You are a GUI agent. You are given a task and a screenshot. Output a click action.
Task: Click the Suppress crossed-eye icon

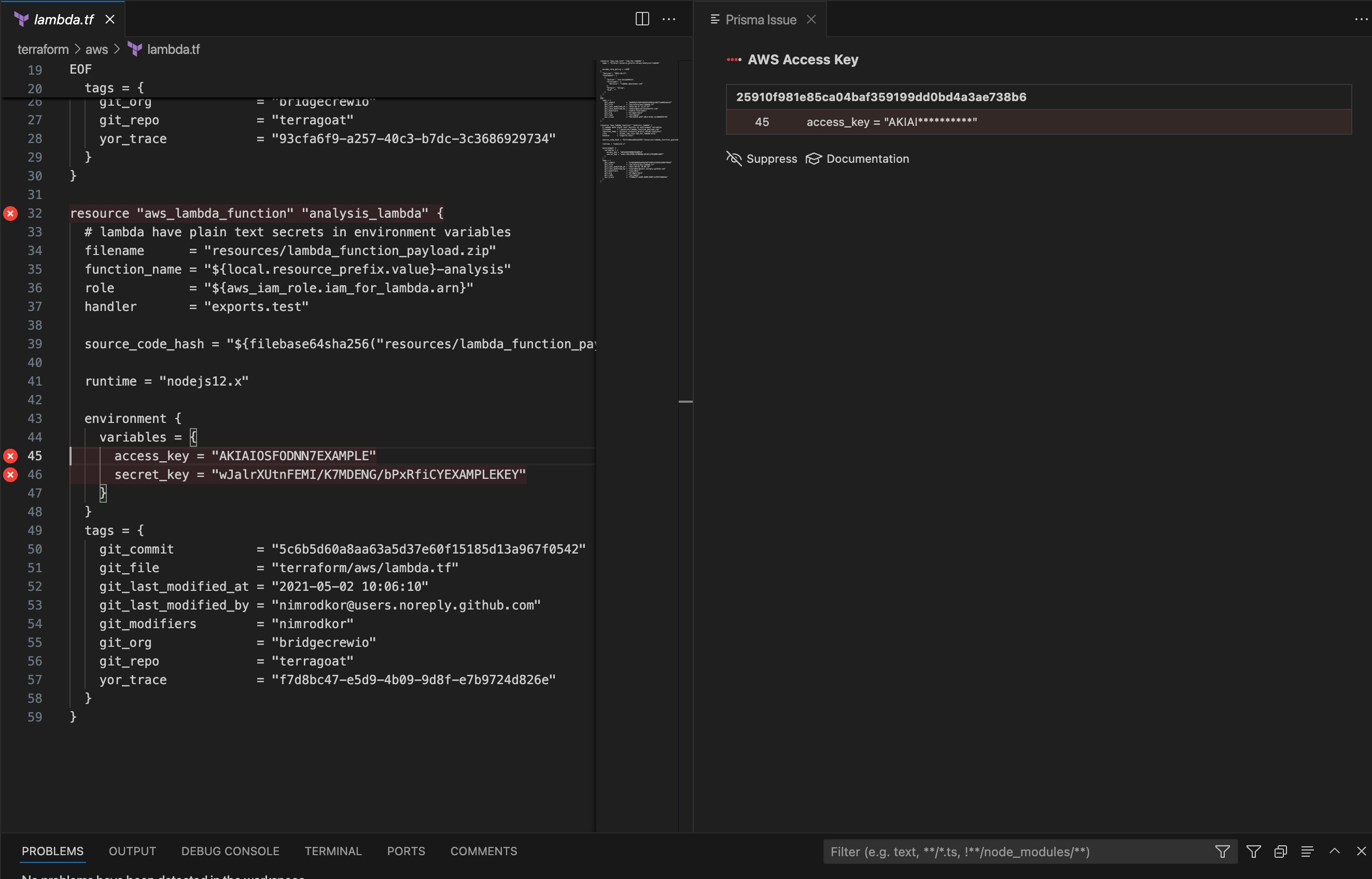(734, 159)
